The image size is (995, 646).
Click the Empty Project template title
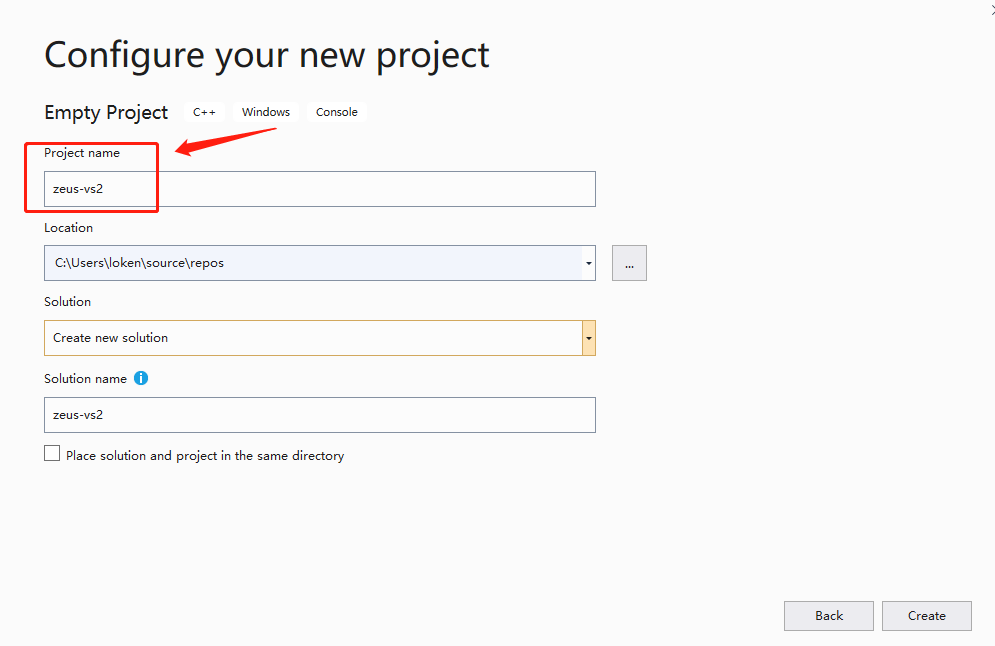click(106, 112)
